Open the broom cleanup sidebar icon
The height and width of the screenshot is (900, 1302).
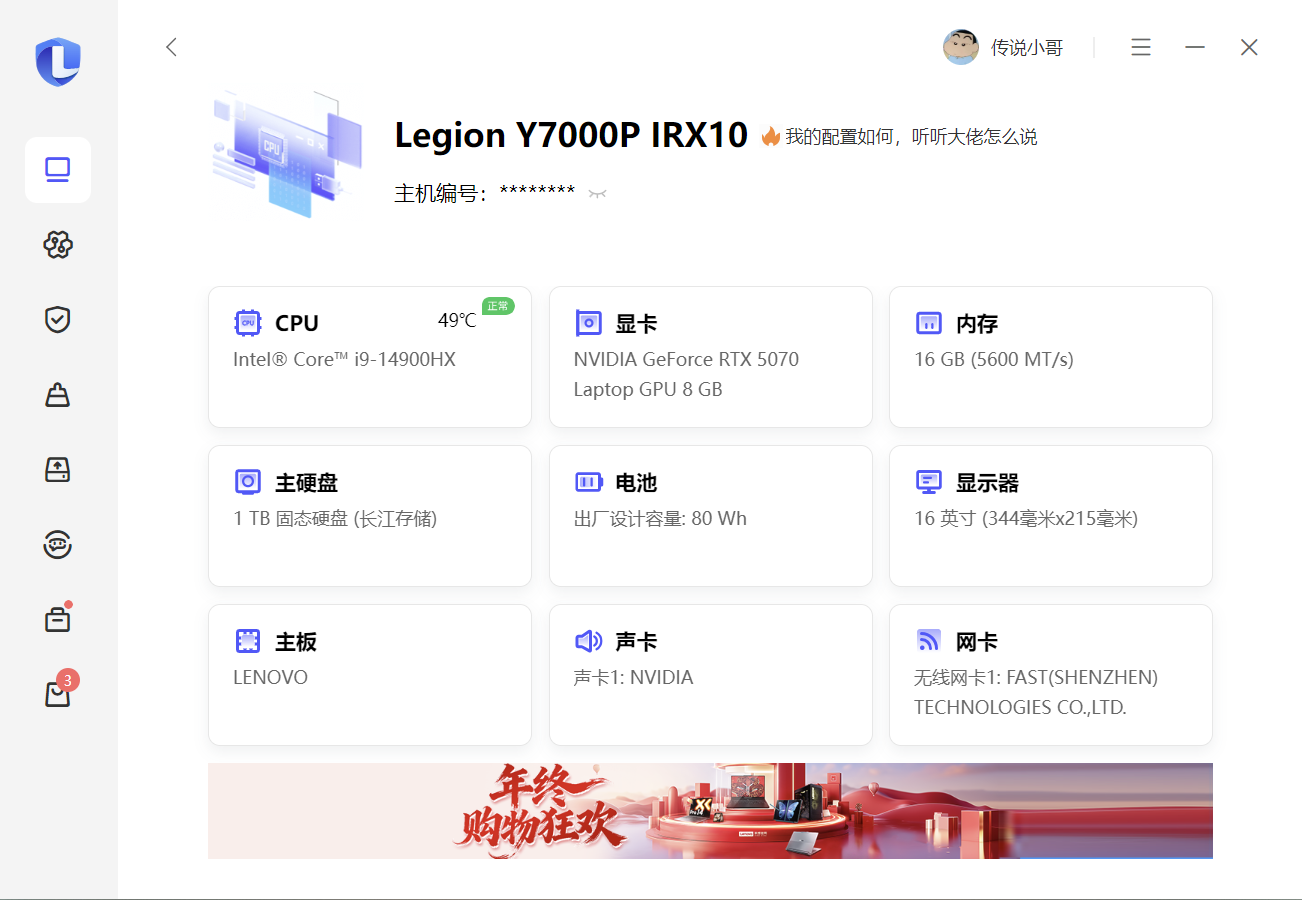click(x=58, y=395)
